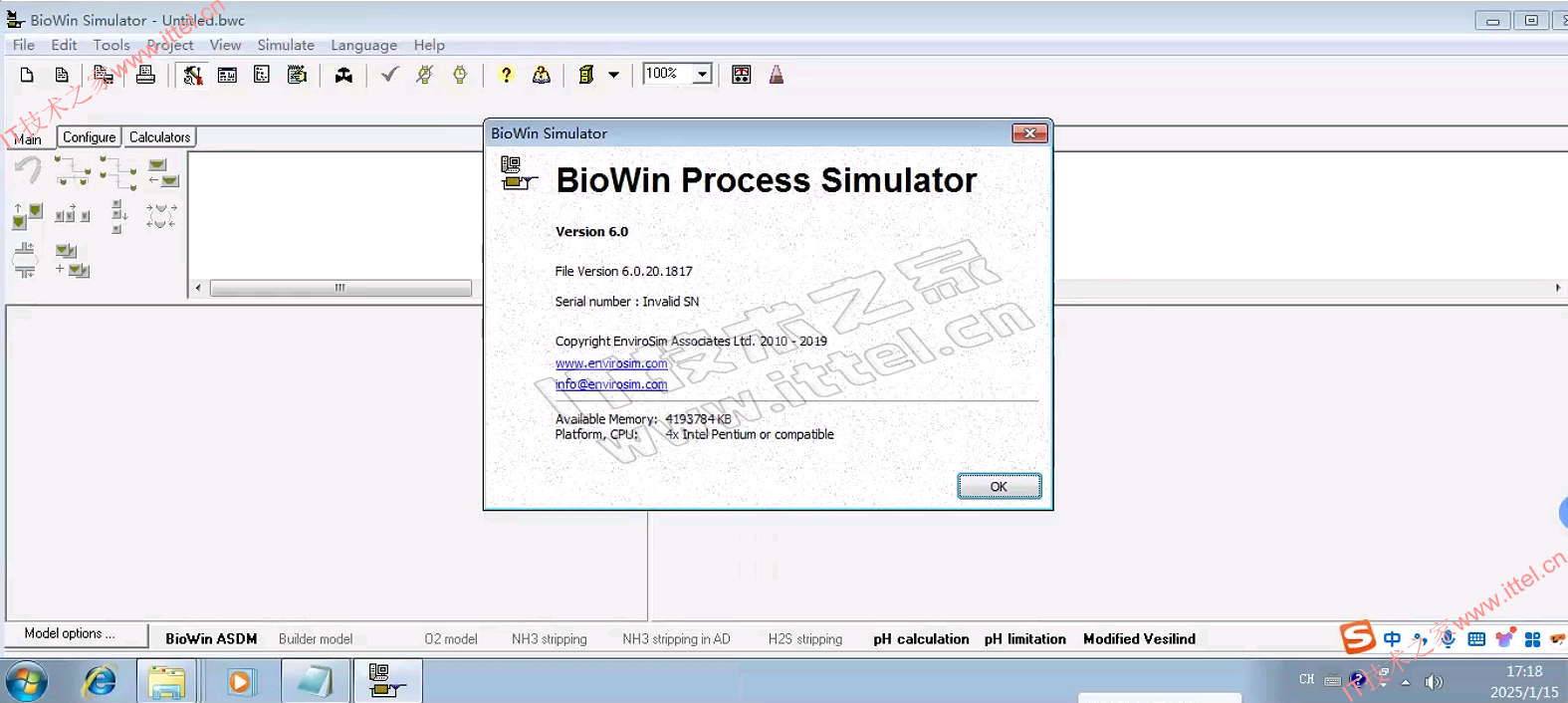Click the red calculator grid toolbar icon
1568x703 pixels.
coord(742,75)
